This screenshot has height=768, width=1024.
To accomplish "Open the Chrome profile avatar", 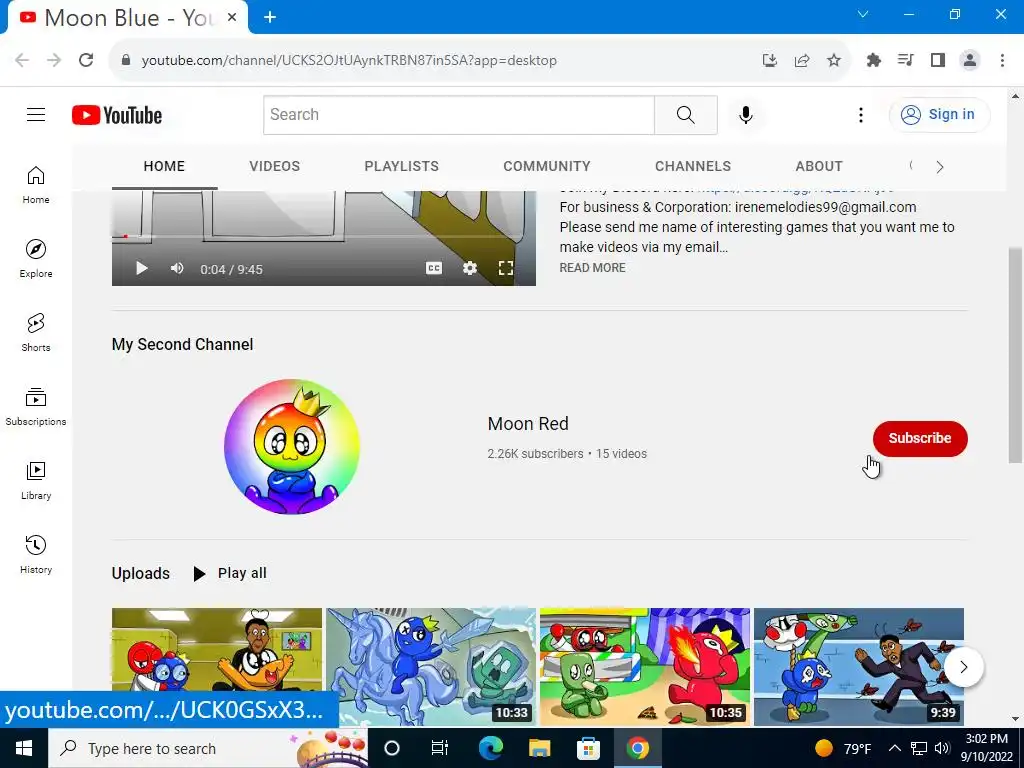I will [x=970, y=60].
